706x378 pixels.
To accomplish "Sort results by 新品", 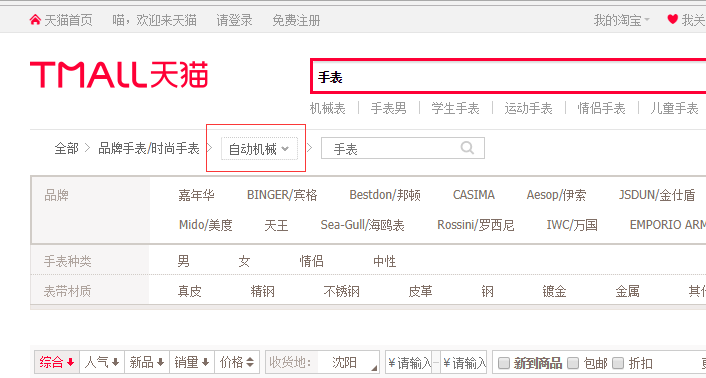I will point(147,362).
